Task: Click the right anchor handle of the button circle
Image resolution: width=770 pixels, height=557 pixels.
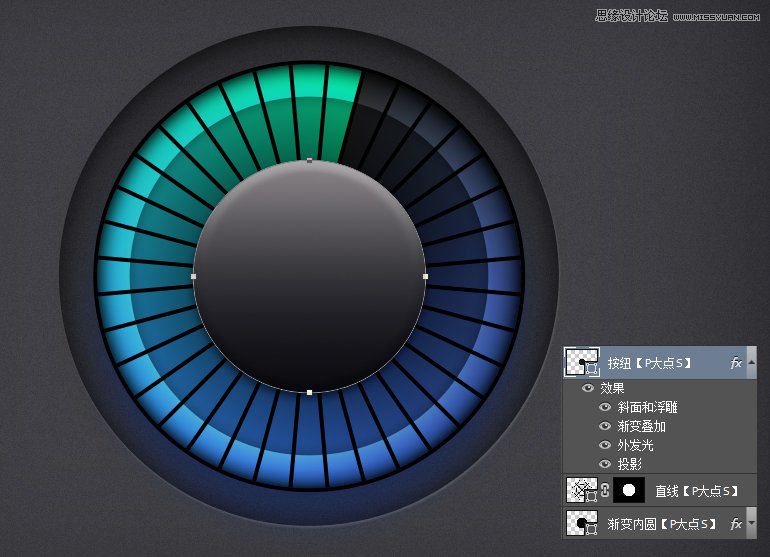Action: [425, 276]
